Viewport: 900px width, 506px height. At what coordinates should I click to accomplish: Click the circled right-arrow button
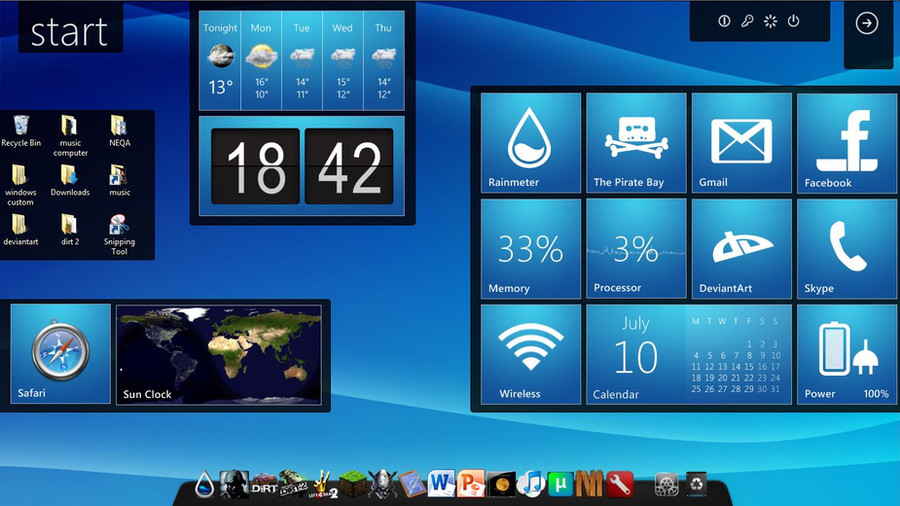[867, 24]
